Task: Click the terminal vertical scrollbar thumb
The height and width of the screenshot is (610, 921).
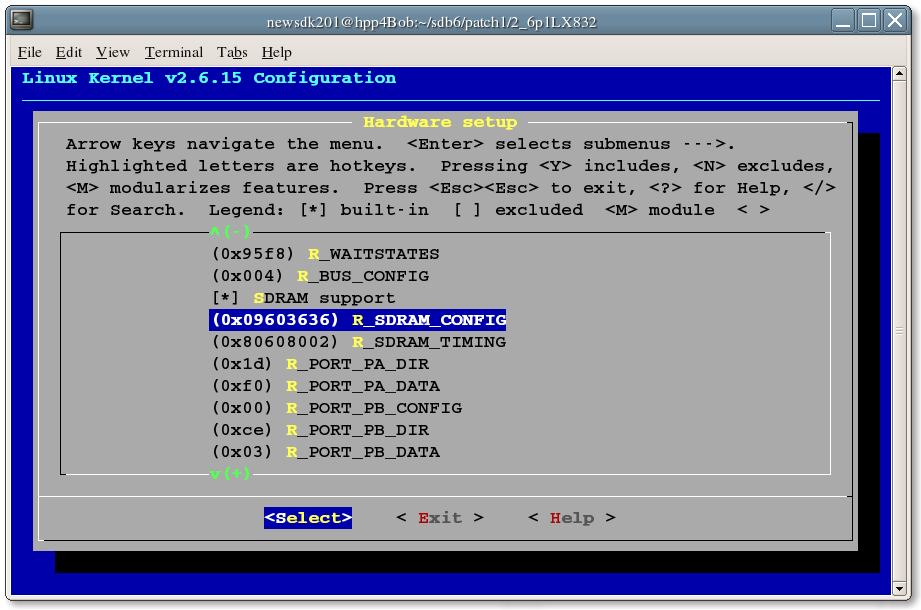Action: click(x=899, y=331)
